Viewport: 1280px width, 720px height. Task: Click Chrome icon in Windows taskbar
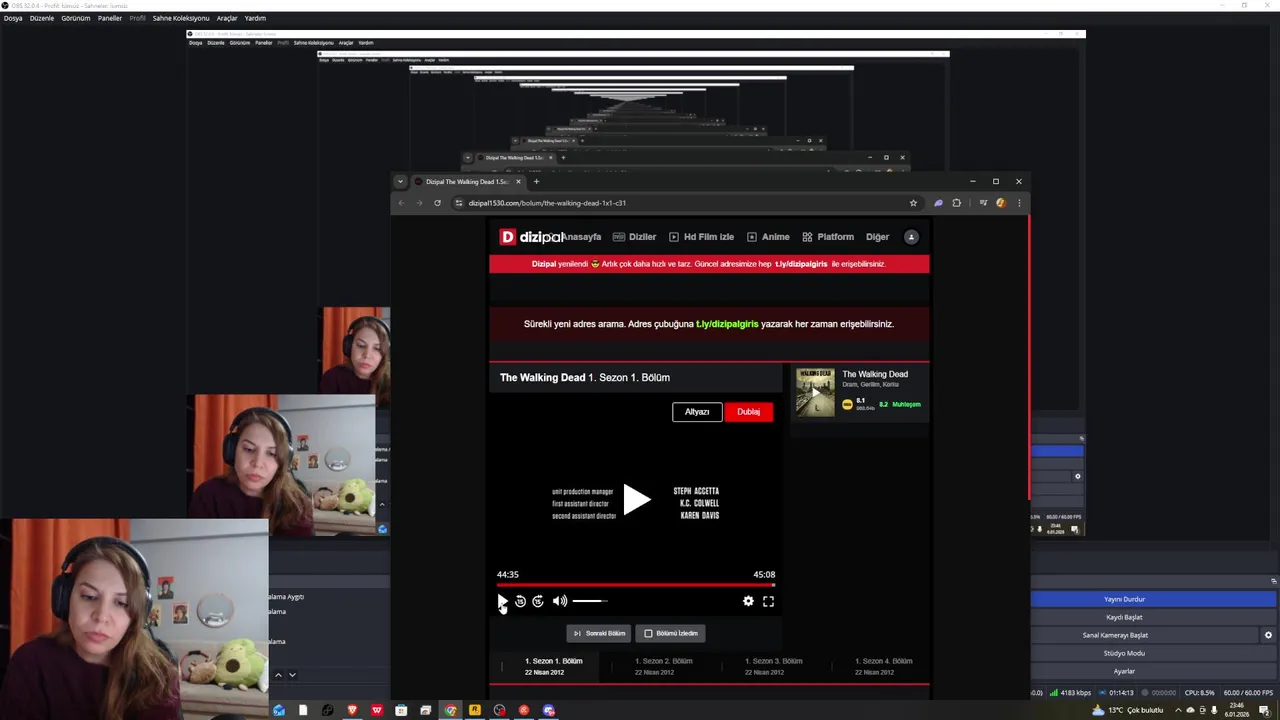[450, 710]
